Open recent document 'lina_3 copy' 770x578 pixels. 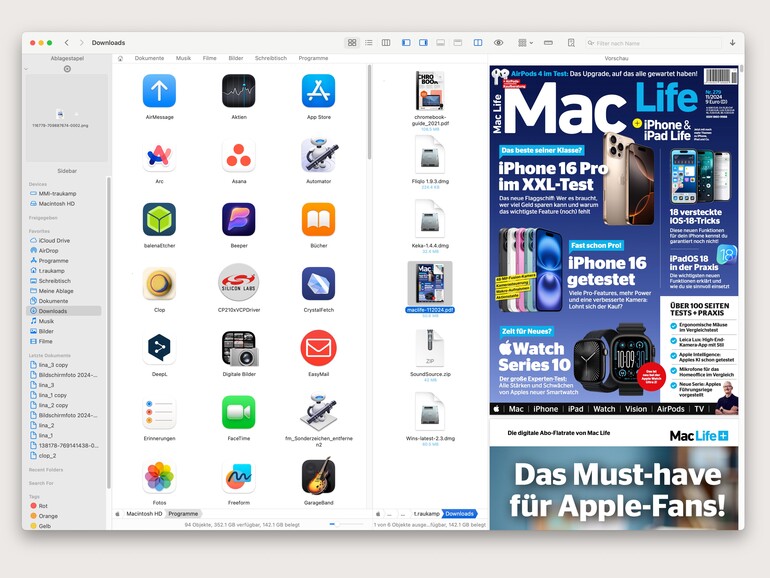tap(53, 365)
